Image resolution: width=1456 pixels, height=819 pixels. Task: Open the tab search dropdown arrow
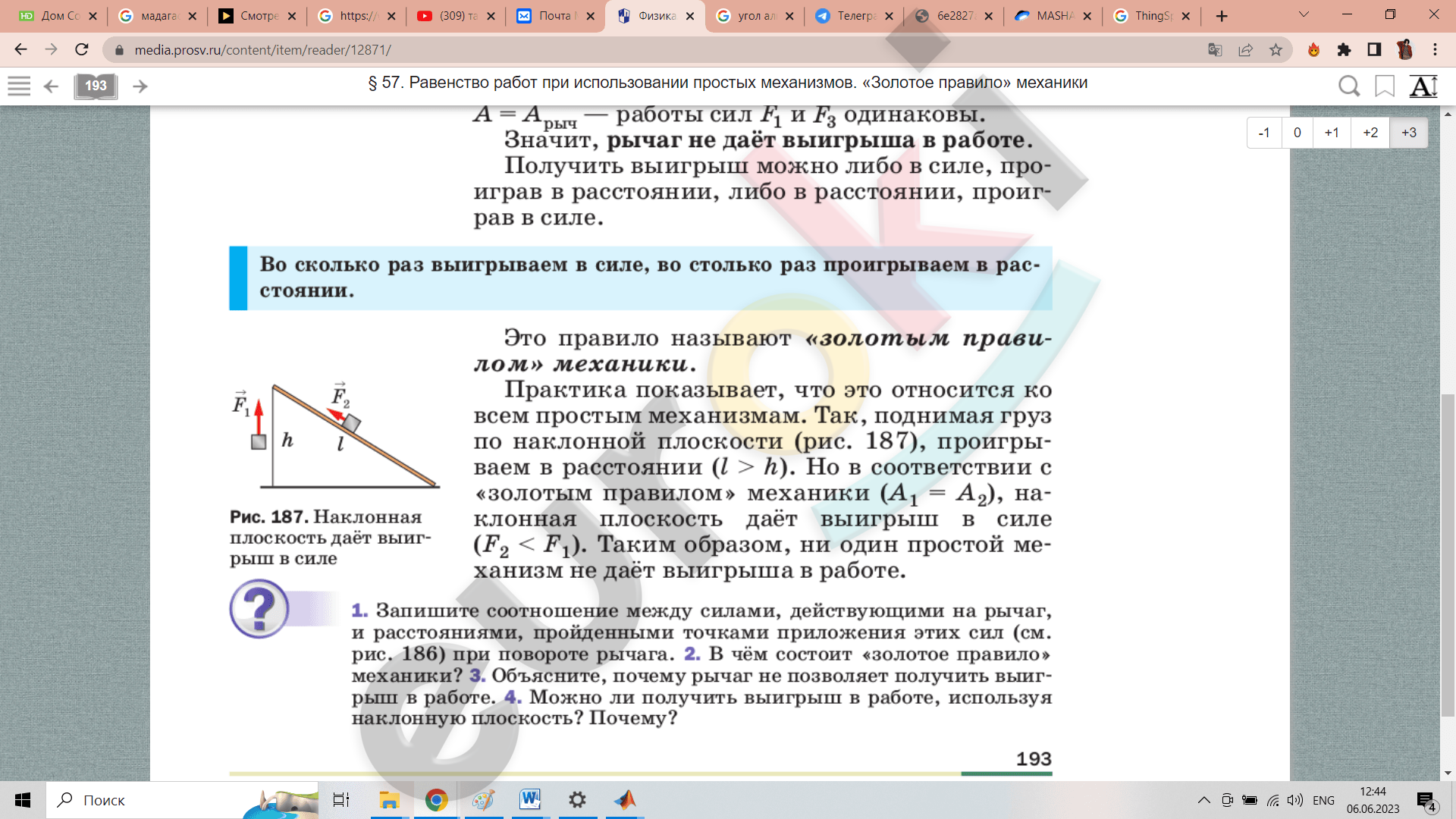pyautogui.click(x=1304, y=15)
